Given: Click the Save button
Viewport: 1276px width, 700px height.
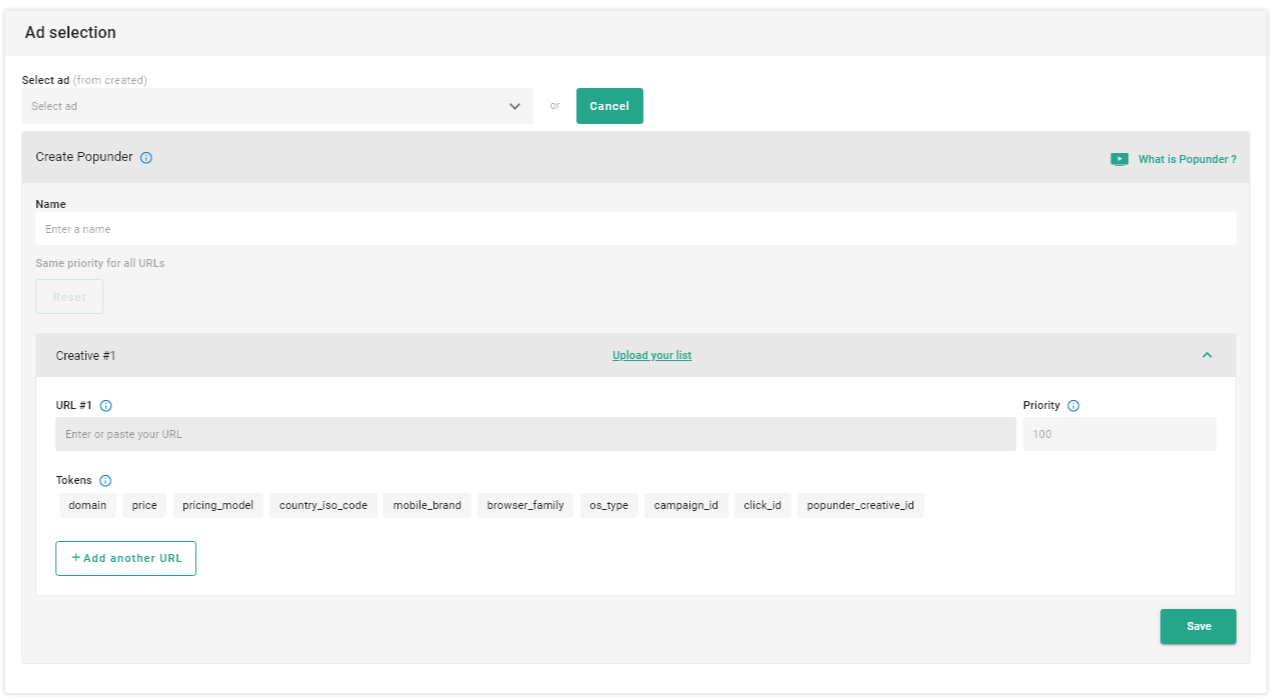Looking at the screenshot, I should [1198, 627].
